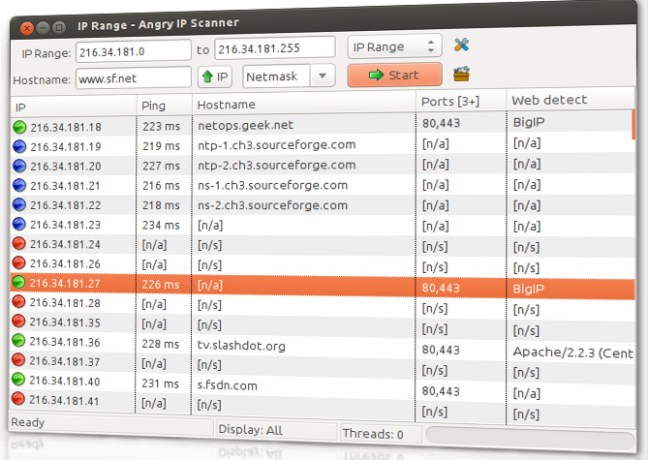Click the green status dot for 216.34.181.18
This screenshot has width=648, height=460.
click(19, 127)
